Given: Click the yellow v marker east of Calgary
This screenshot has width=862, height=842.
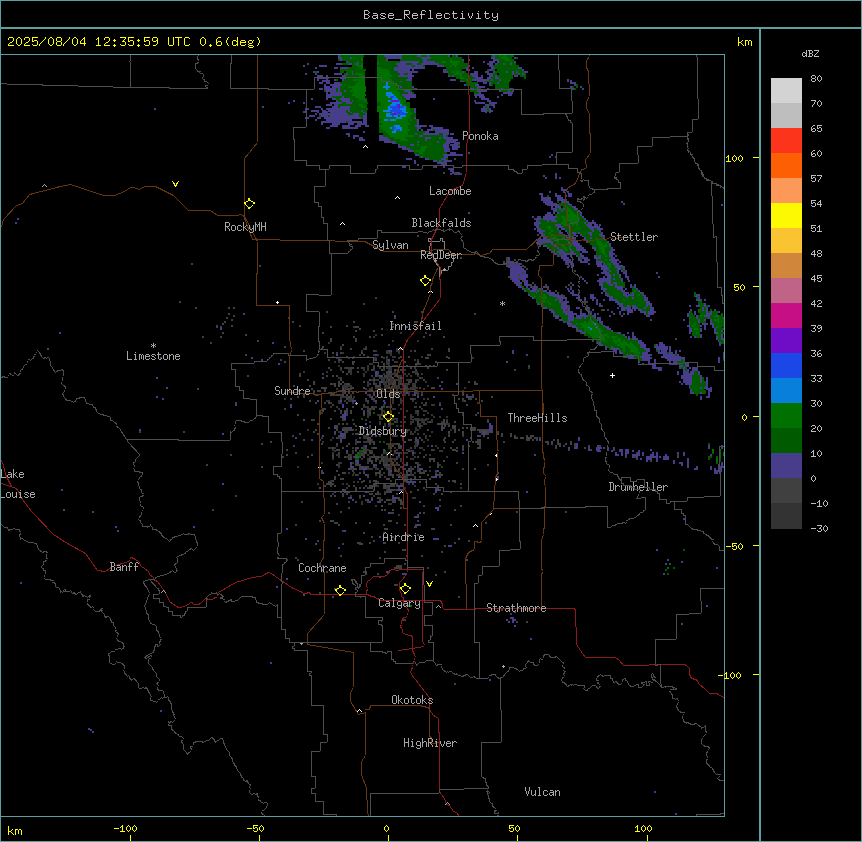Looking at the screenshot, I should (429, 584).
